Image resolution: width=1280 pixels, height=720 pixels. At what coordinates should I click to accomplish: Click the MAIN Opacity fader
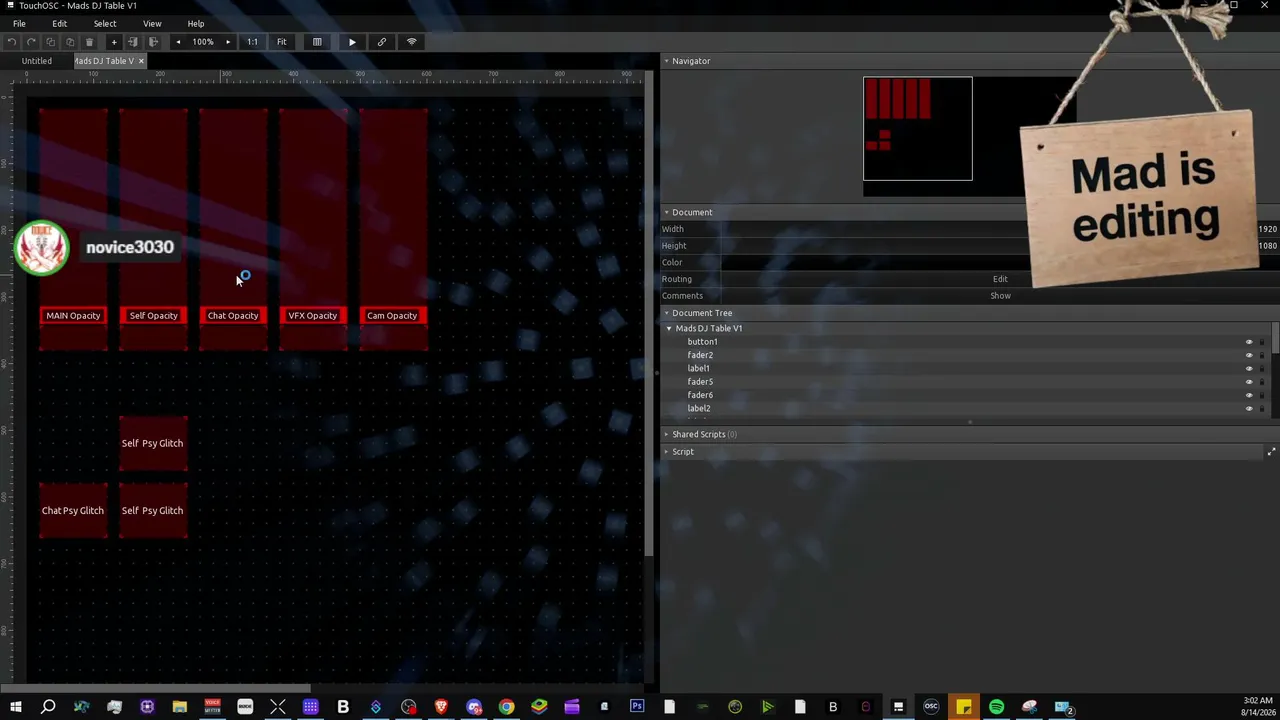point(73,230)
